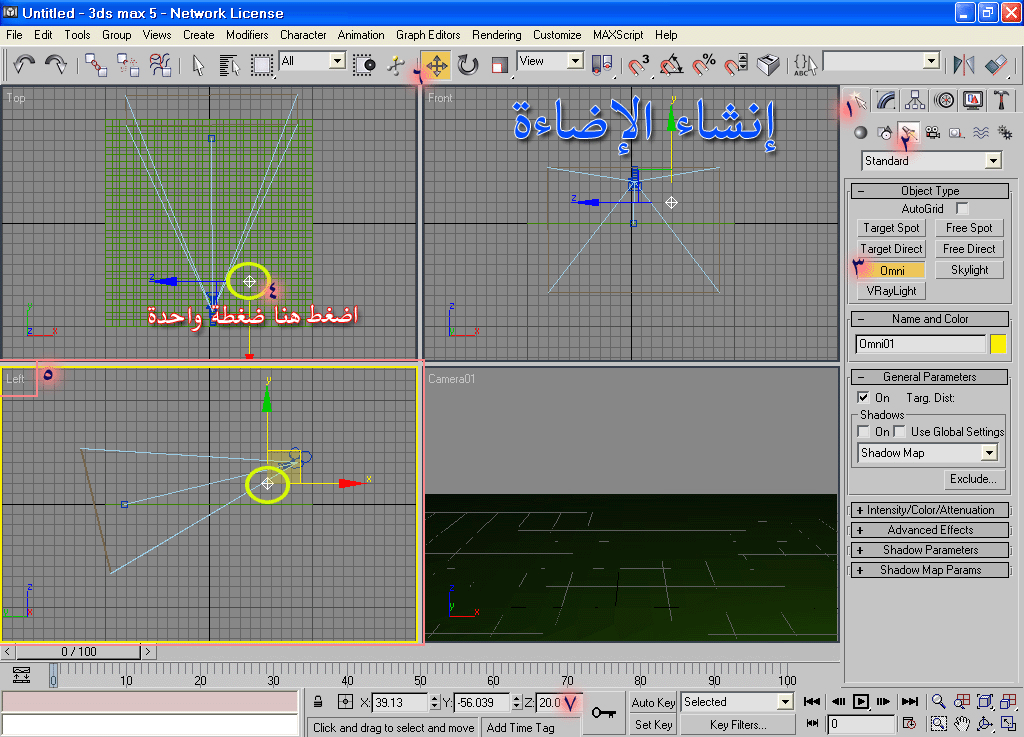Toggle the Set Key mode button
The width and height of the screenshot is (1024, 737).
pyautogui.click(x=653, y=725)
